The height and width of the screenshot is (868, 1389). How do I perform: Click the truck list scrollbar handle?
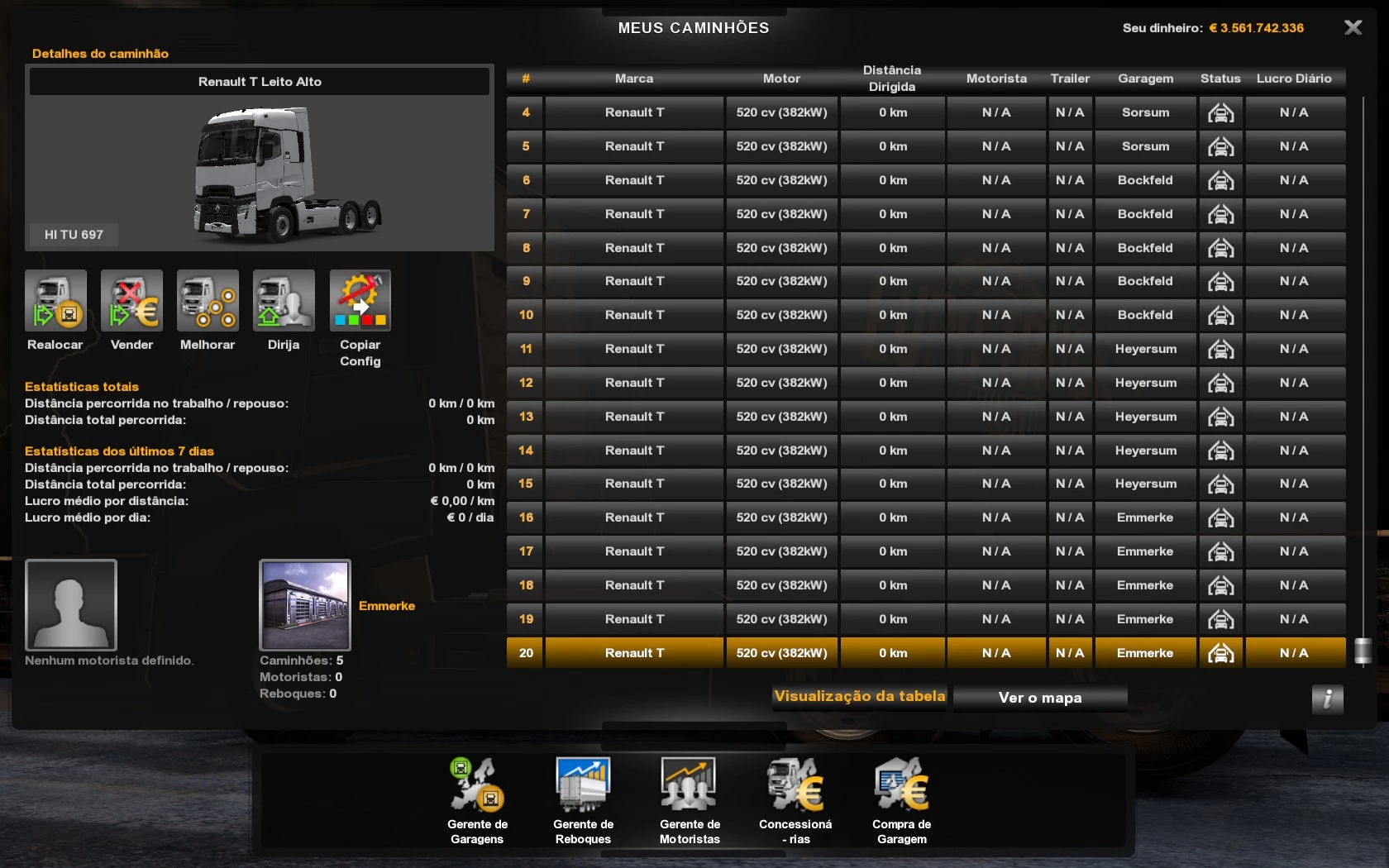click(x=1363, y=651)
